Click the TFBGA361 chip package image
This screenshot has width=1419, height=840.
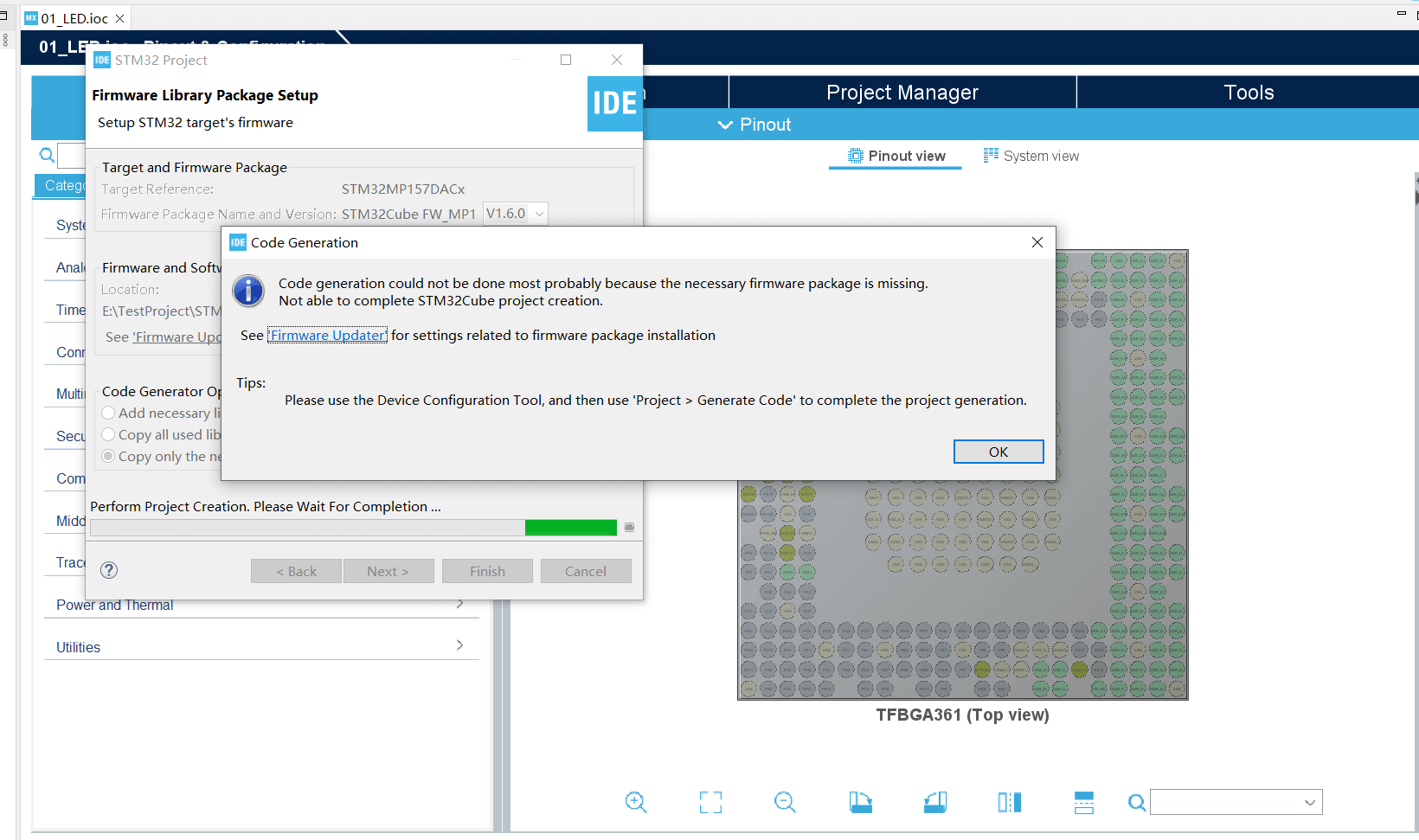(x=962, y=475)
